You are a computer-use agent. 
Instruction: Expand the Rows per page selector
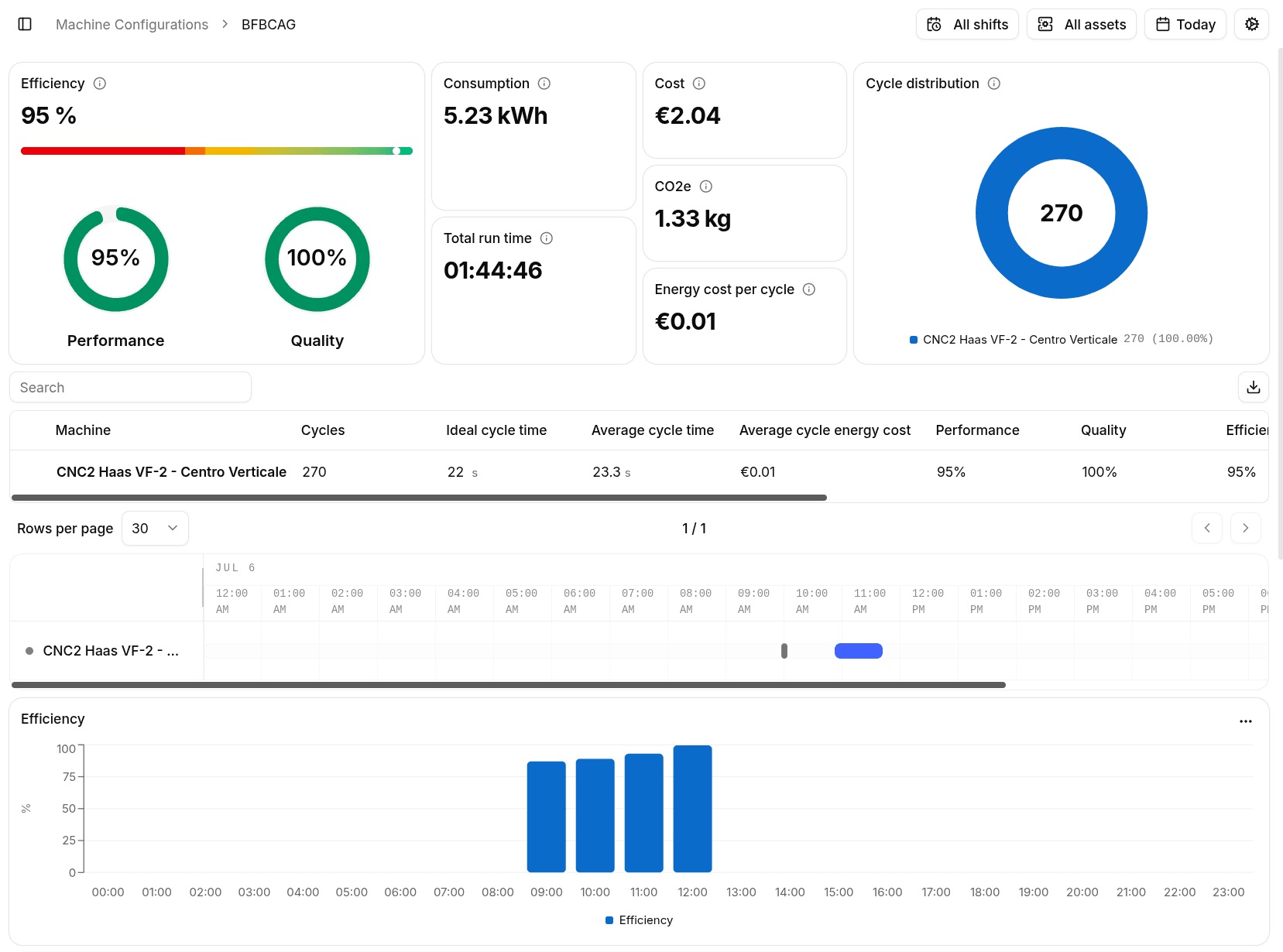[x=155, y=529]
